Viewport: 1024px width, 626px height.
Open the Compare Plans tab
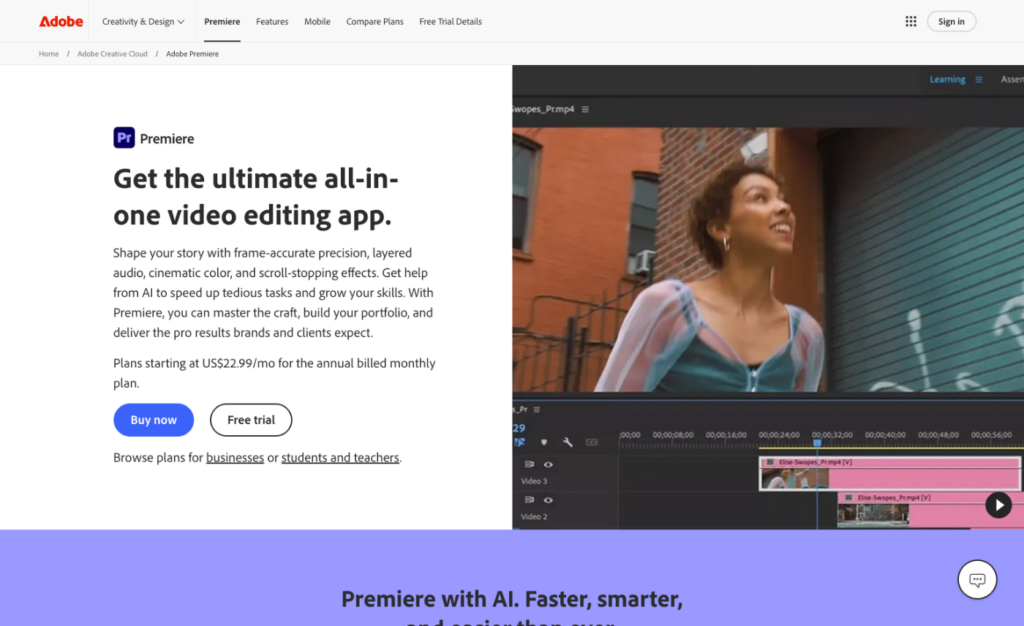(x=375, y=21)
